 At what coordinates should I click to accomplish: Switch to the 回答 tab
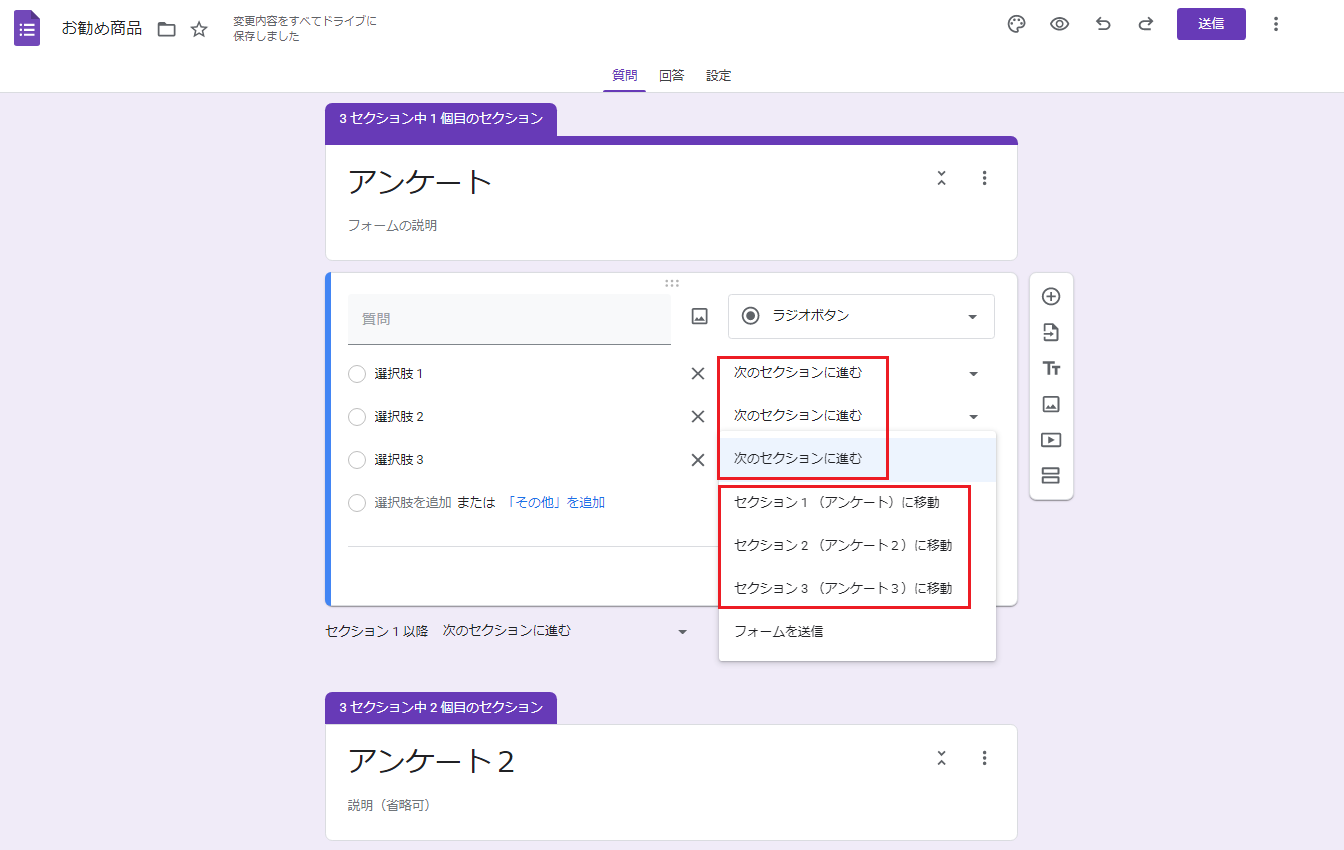[x=671, y=76]
